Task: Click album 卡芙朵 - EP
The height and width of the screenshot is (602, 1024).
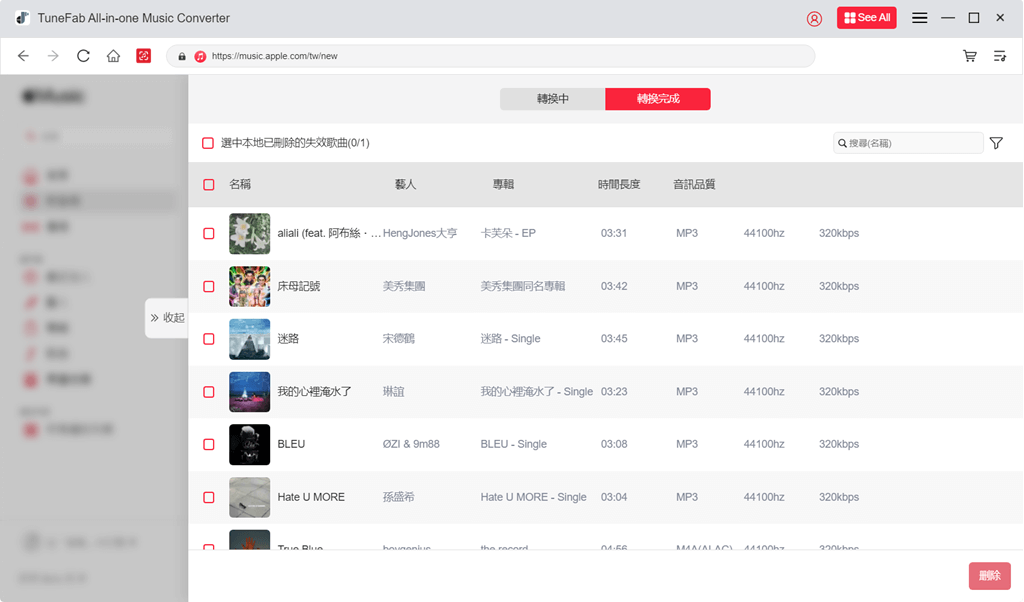Action: pyautogui.click(x=508, y=233)
